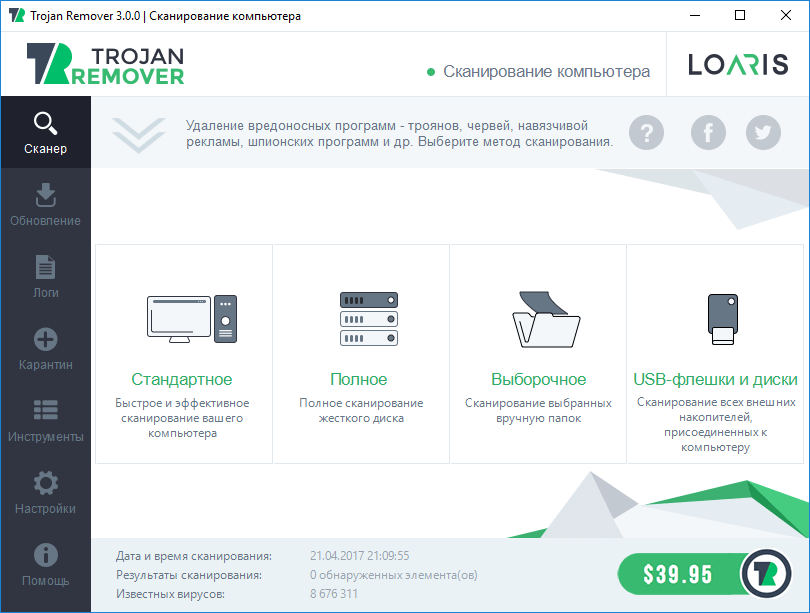Open the Логи document icon

45,267
